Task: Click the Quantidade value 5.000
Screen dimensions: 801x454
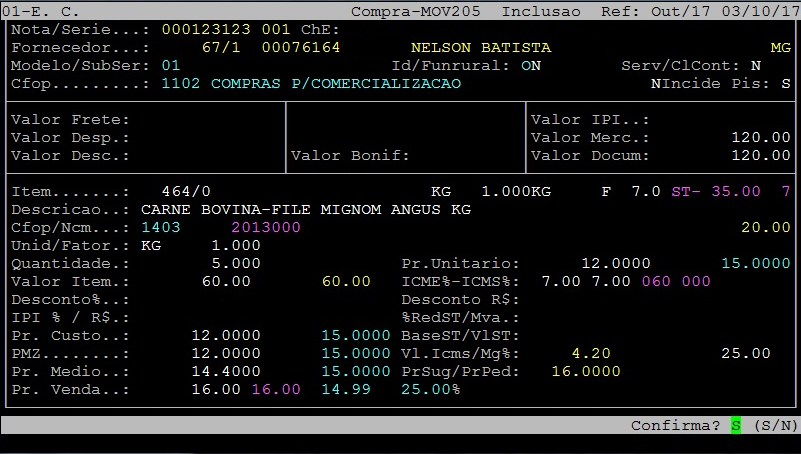Action: click(x=236, y=264)
